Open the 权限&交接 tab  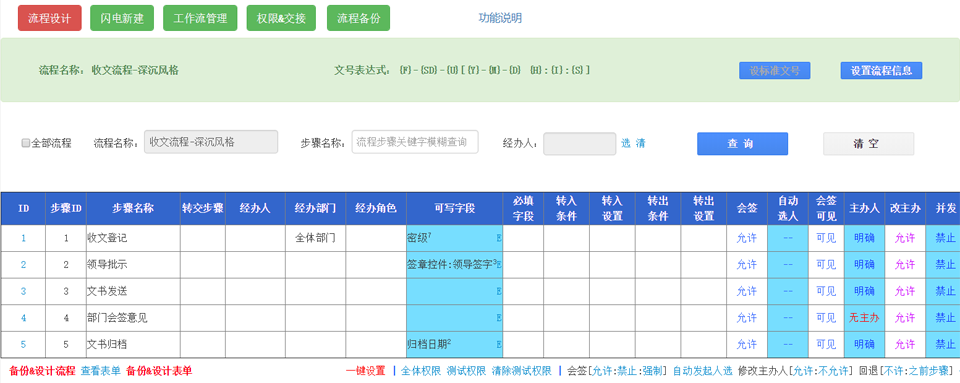point(282,18)
